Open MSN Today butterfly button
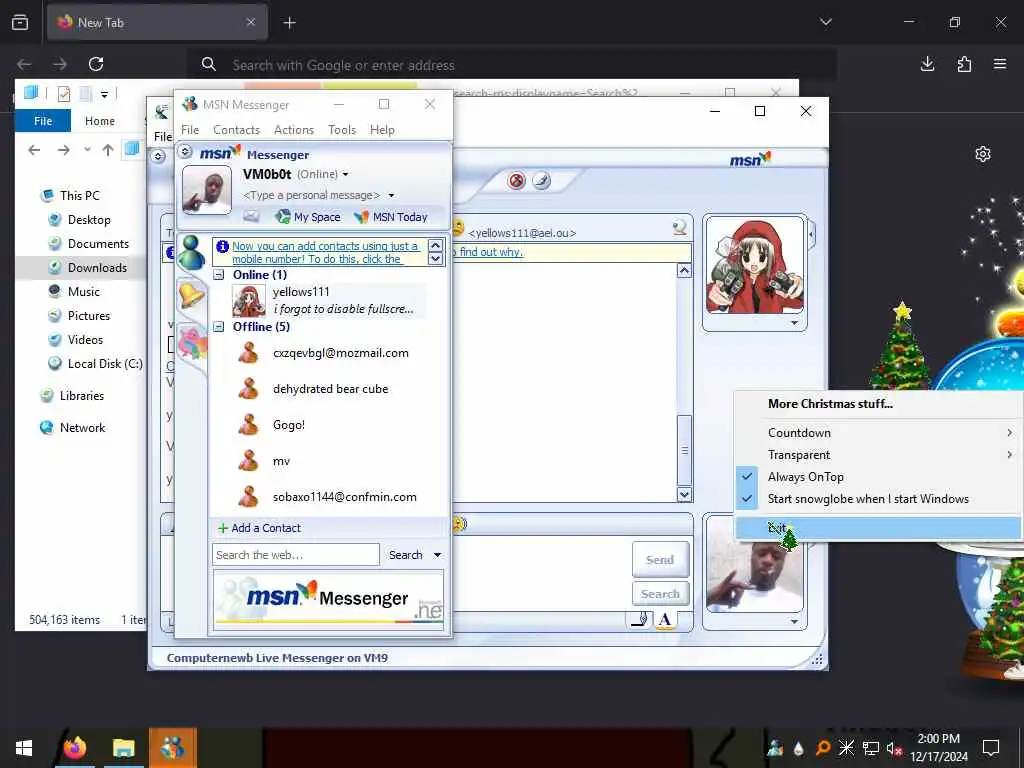 tap(390, 217)
